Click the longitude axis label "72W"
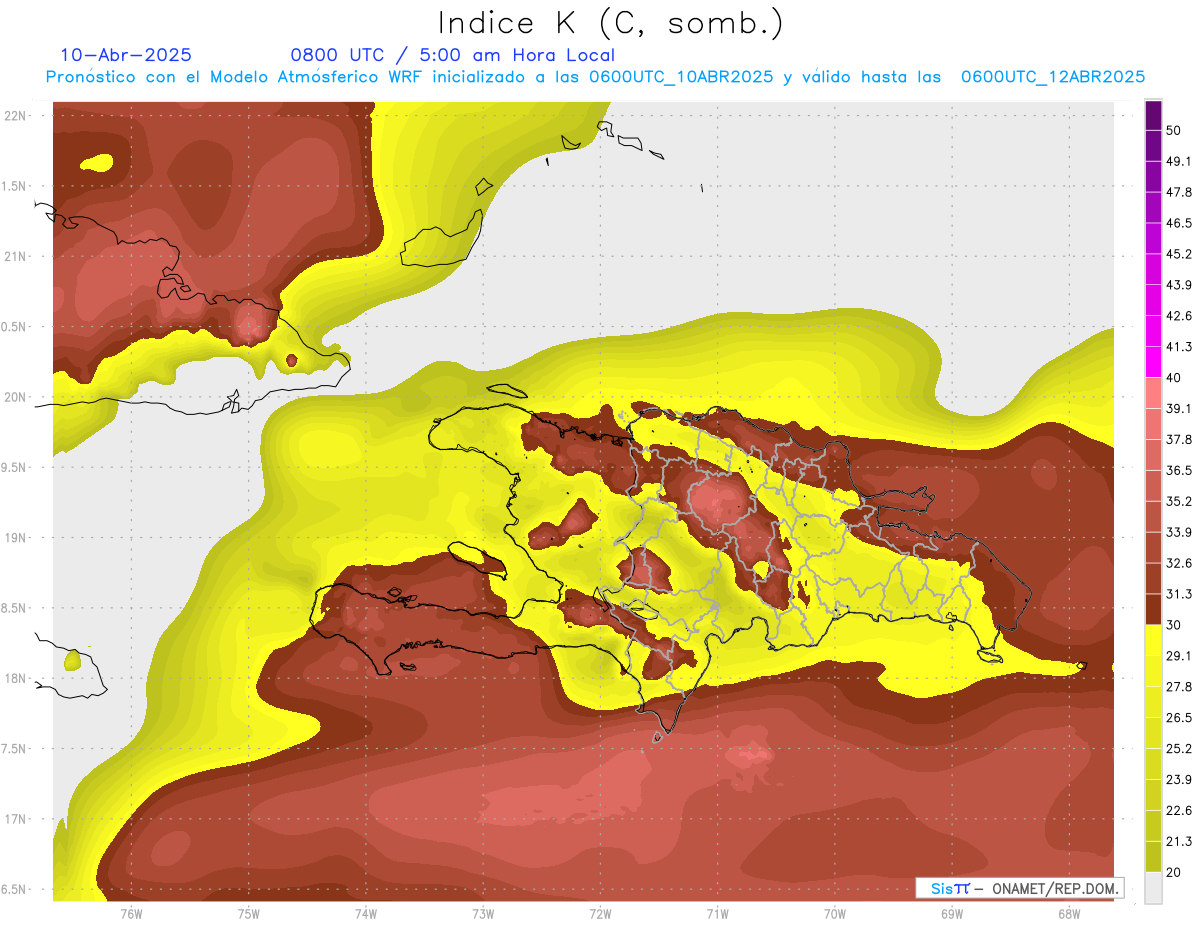This screenshot has height=927, width=1200. [x=600, y=915]
